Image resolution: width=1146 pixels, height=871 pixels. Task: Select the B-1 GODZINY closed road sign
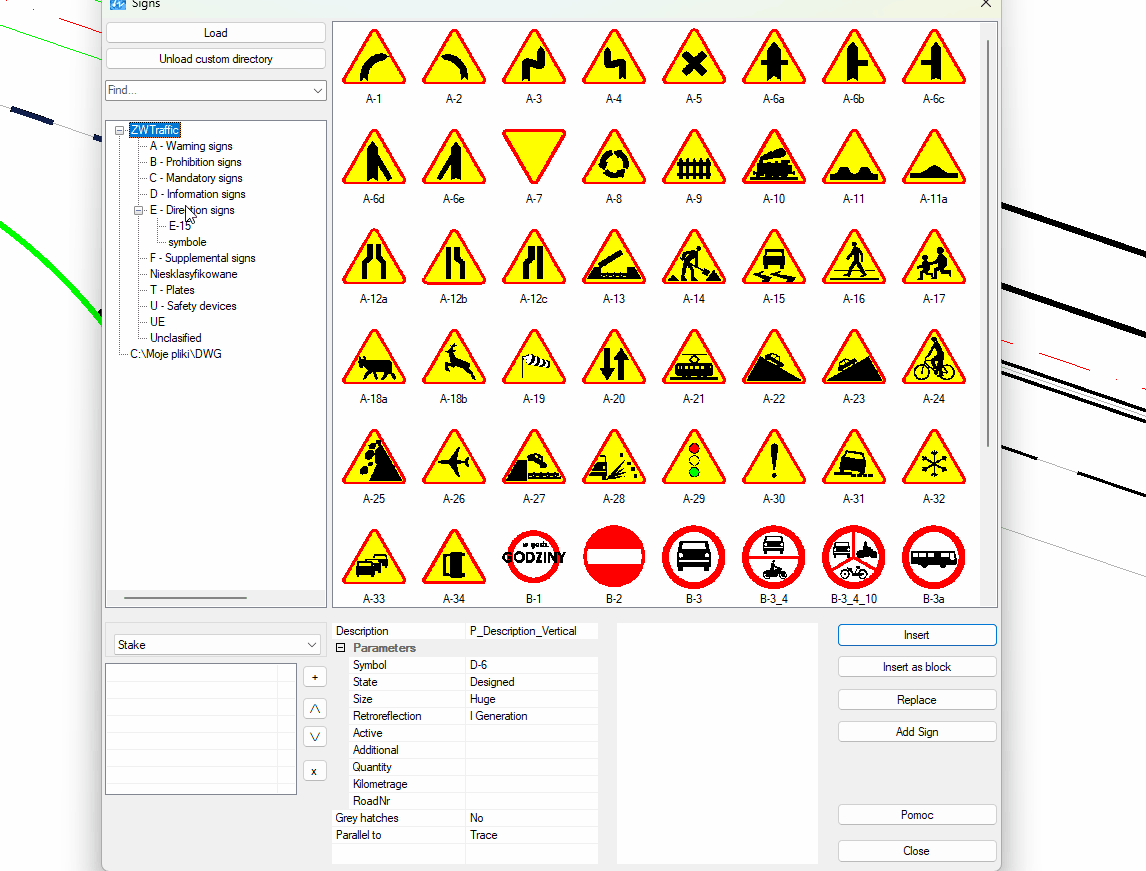[534, 557]
